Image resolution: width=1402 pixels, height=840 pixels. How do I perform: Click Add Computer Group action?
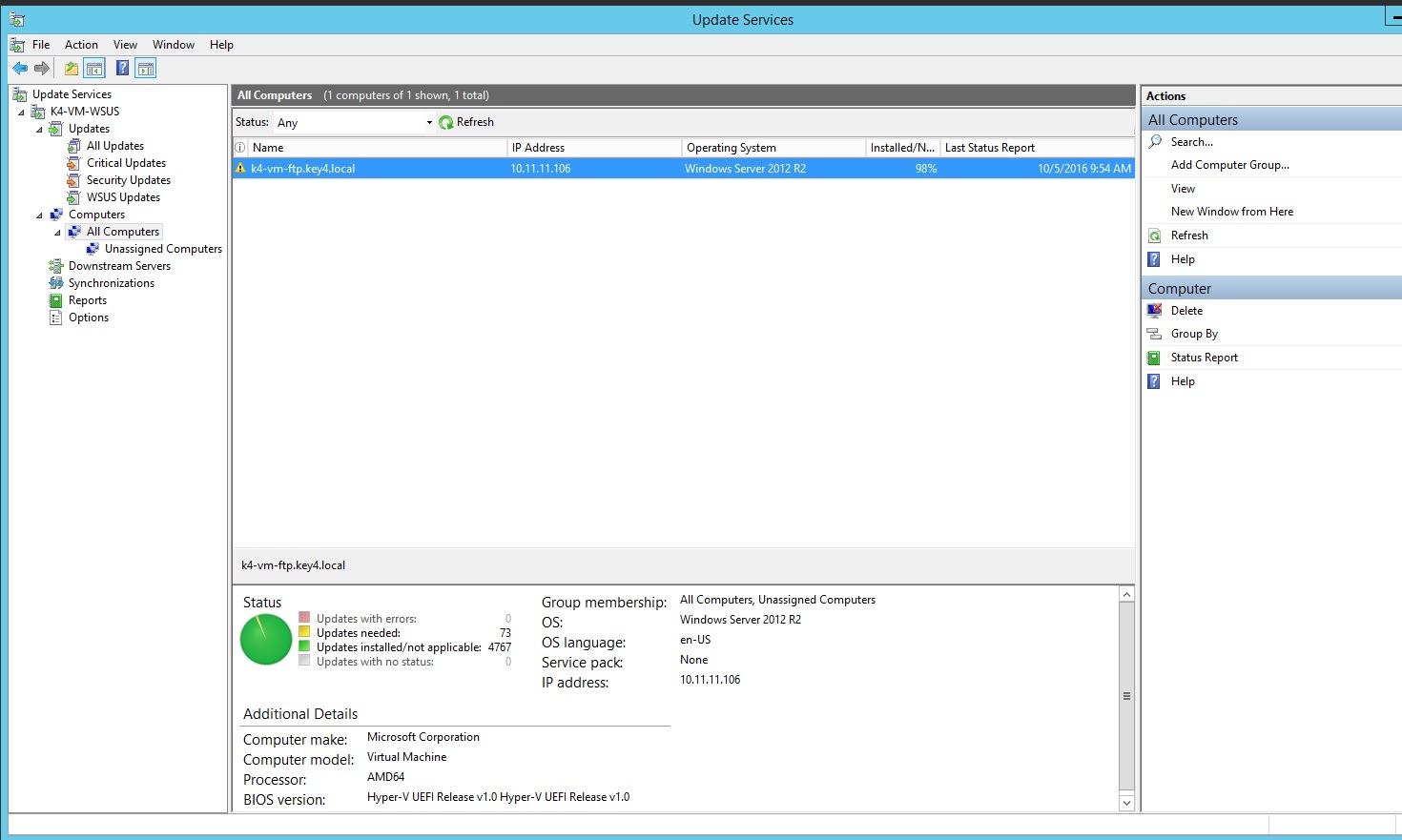pyautogui.click(x=1230, y=165)
